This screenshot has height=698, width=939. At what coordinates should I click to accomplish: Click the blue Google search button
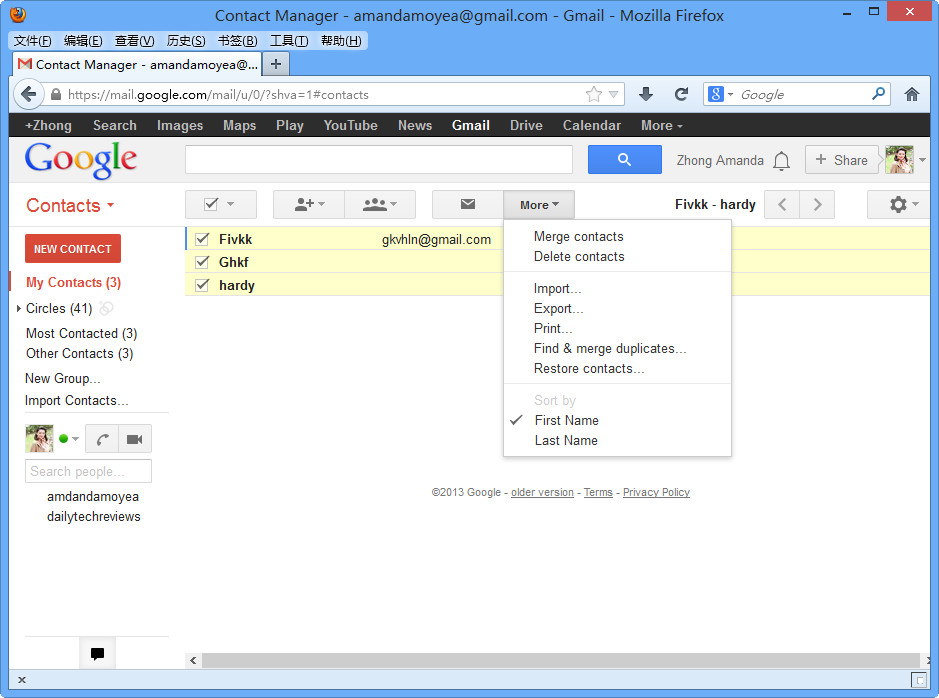click(x=625, y=160)
